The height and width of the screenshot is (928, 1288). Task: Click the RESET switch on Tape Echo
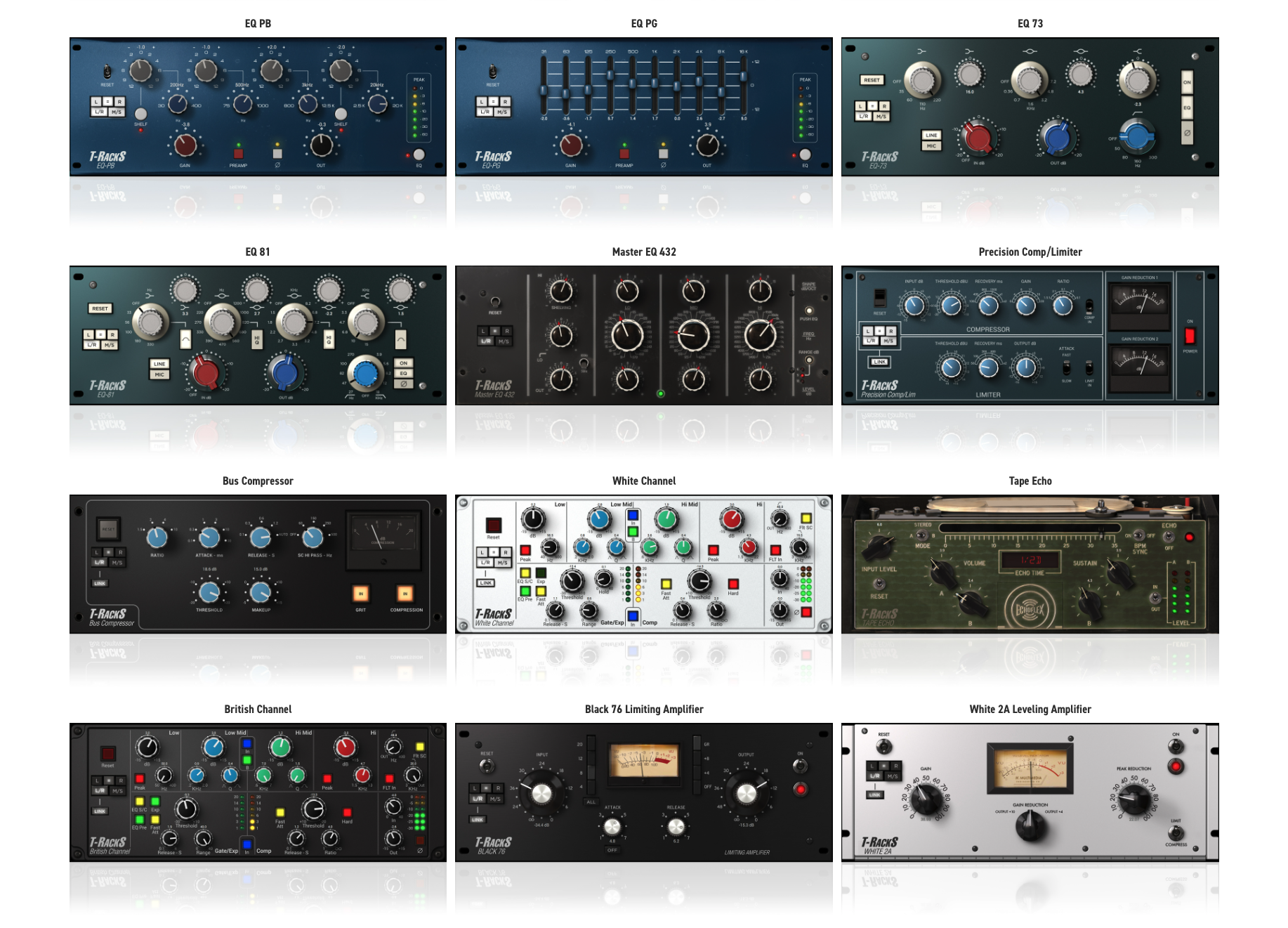point(879,584)
